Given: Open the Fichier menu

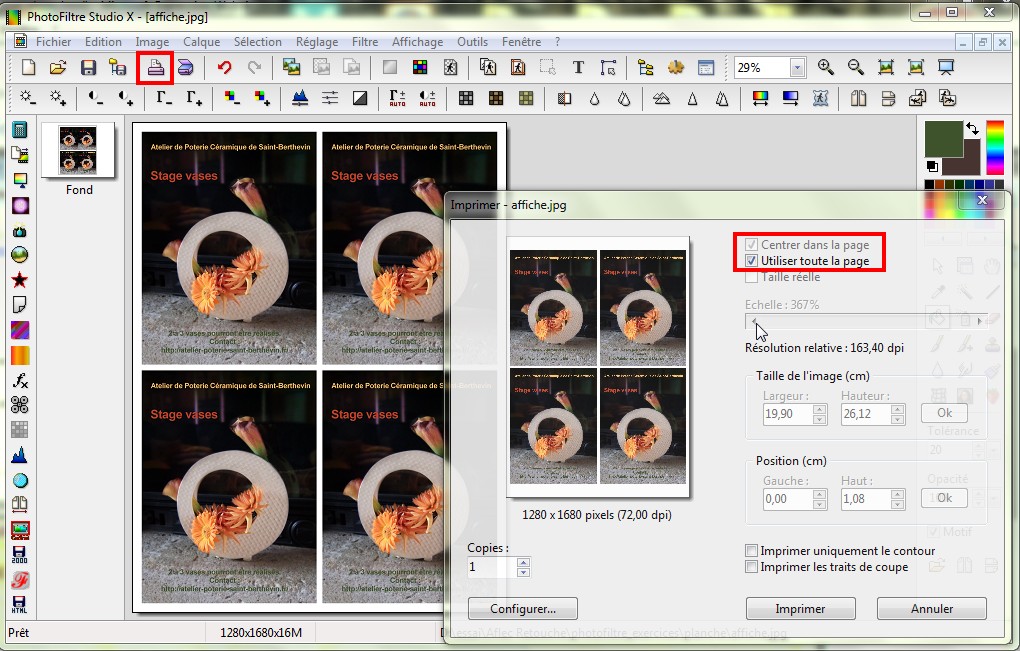Looking at the screenshot, I should tap(53, 42).
